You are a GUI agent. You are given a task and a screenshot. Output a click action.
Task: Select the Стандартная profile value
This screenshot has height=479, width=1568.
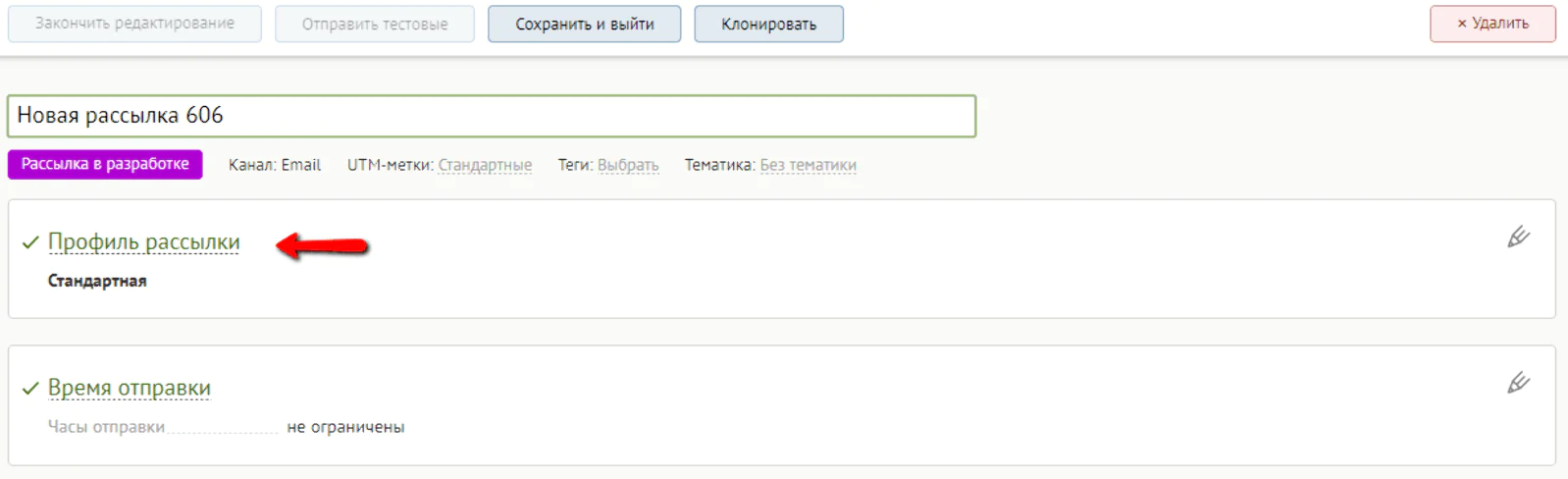(97, 281)
